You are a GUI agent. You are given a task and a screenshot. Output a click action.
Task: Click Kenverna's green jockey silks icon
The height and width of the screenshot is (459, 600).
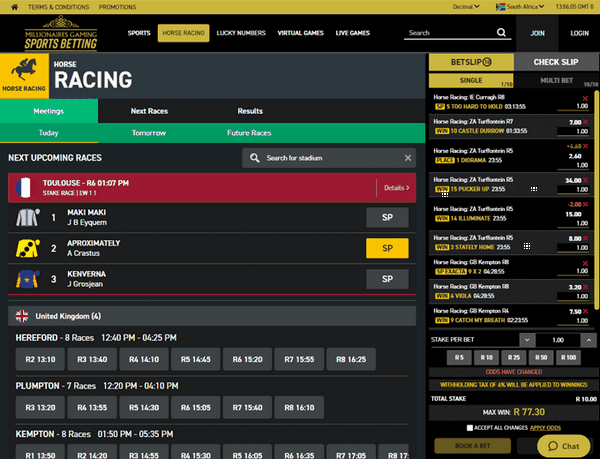(x=27, y=279)
